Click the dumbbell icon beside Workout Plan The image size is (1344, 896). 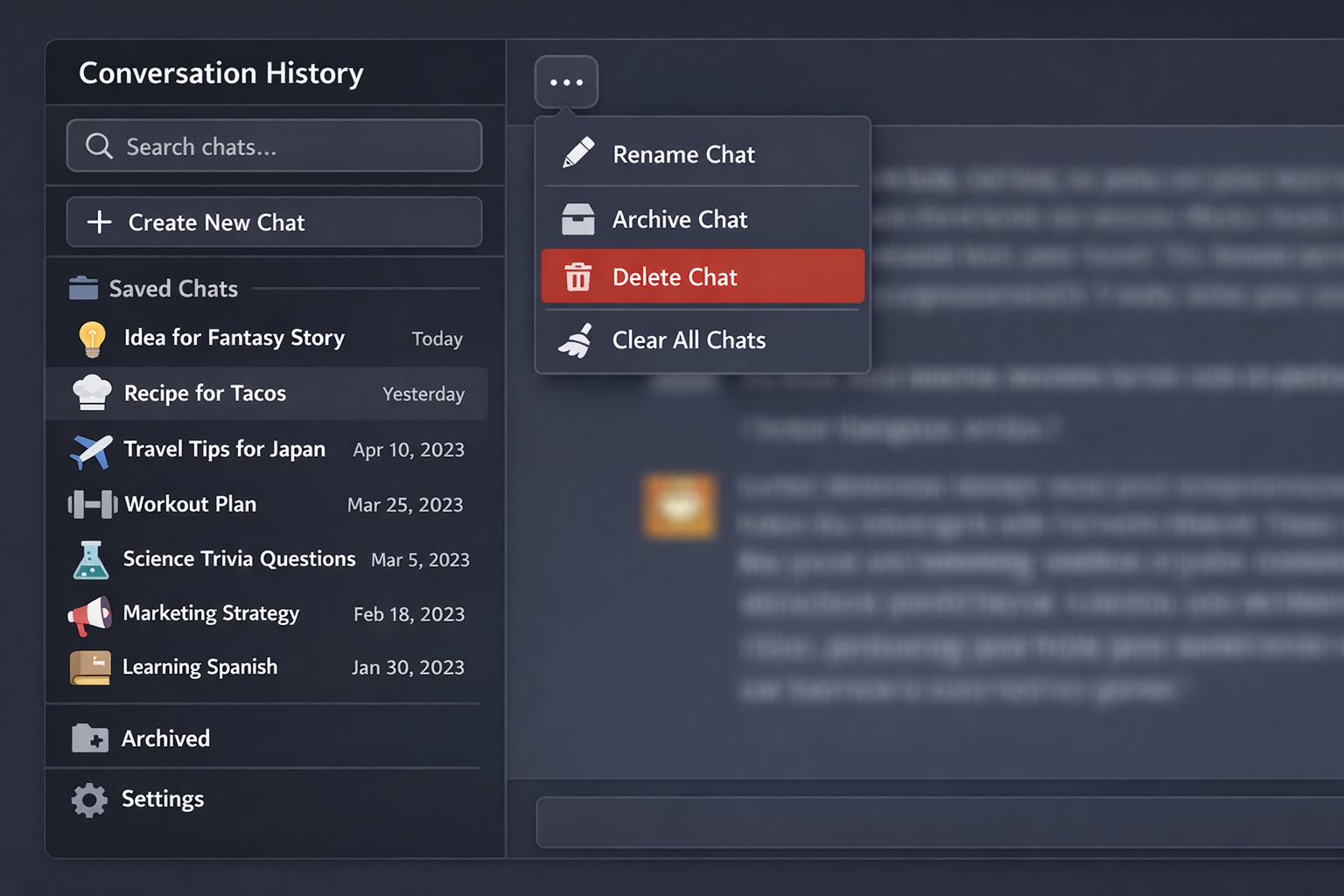point(92,504)
